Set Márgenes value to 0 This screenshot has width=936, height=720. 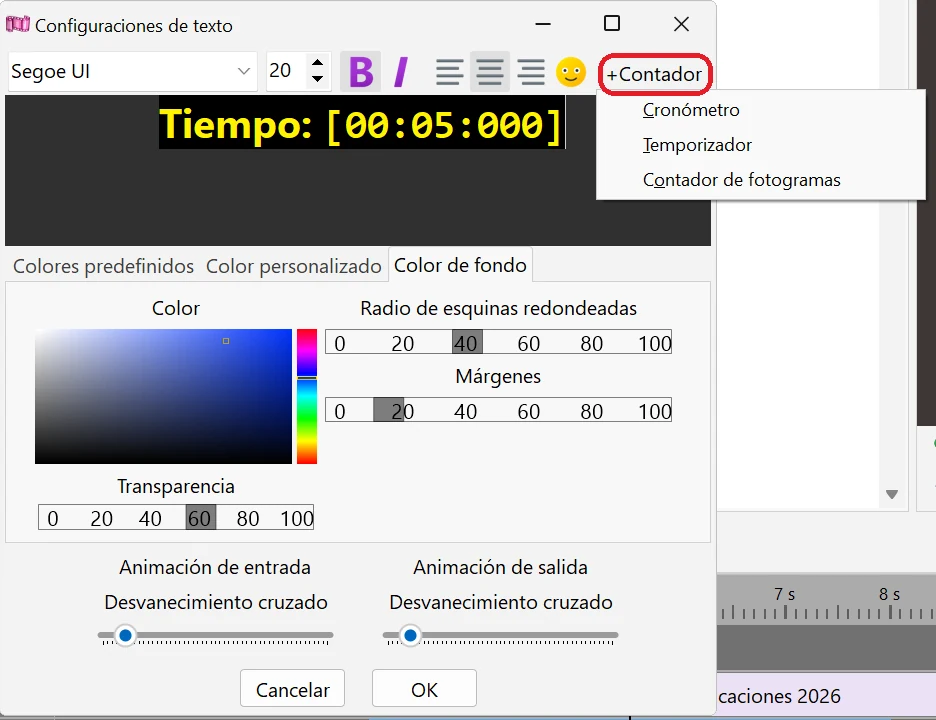click(340, 411)
